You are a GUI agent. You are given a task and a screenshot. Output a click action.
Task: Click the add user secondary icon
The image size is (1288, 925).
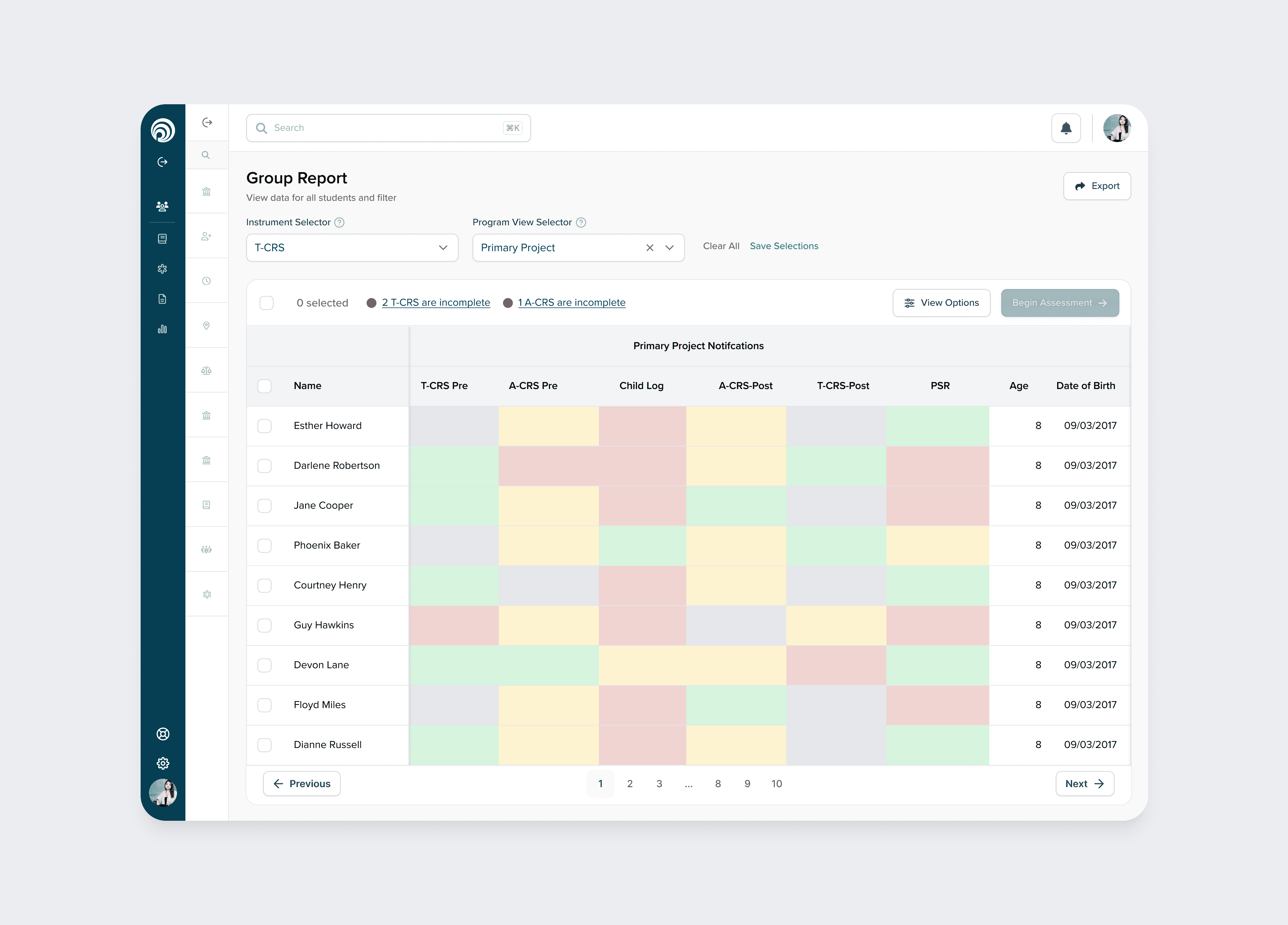pos(206,236)
